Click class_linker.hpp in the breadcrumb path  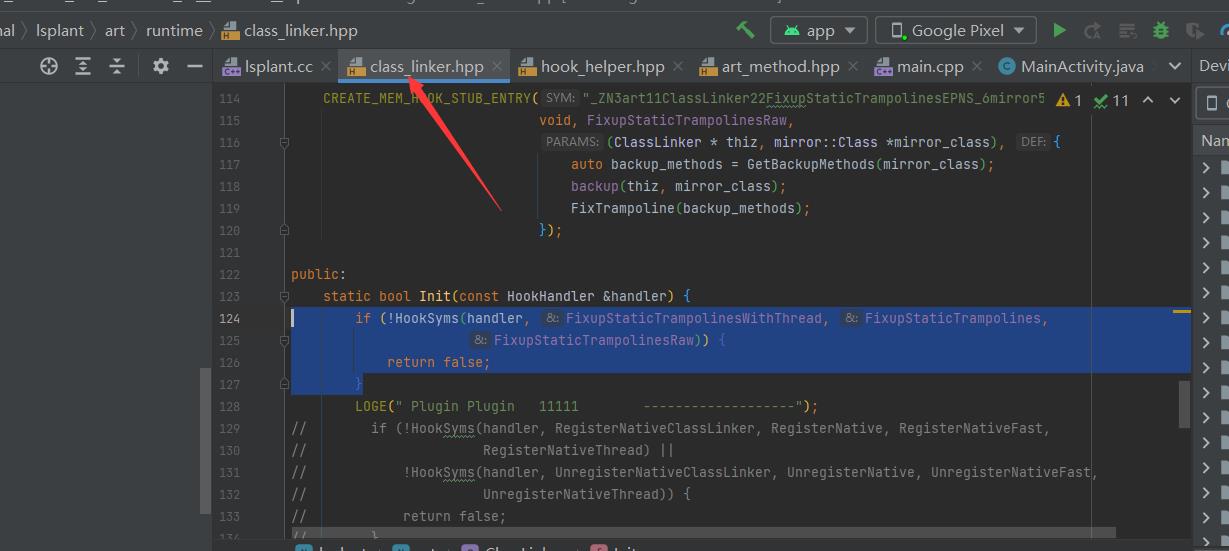(x=288, y=30)
